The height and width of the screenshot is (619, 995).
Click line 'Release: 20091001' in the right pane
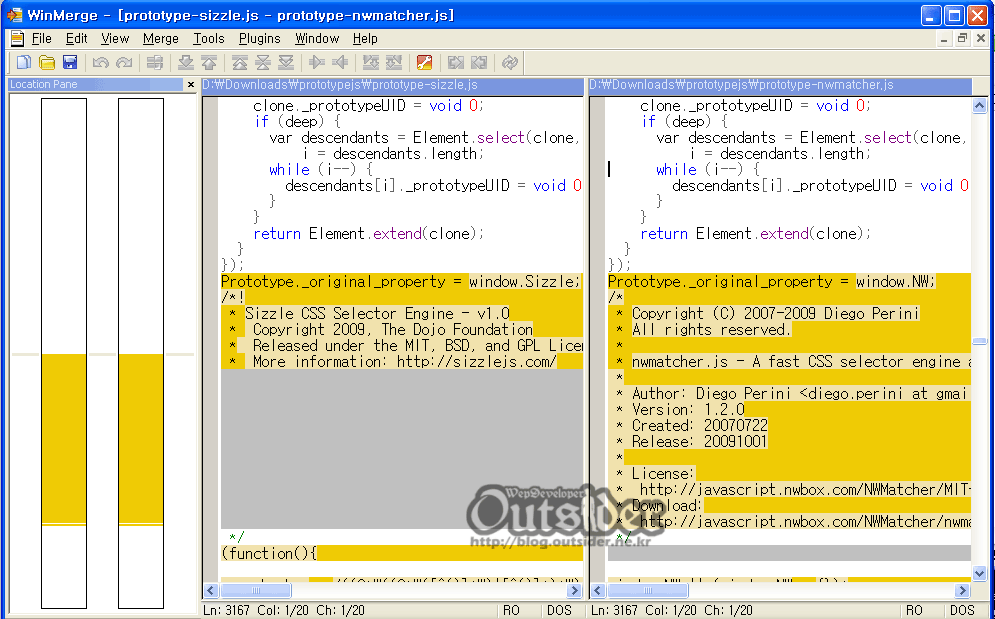pyautogui.click(x=699, y=442)
